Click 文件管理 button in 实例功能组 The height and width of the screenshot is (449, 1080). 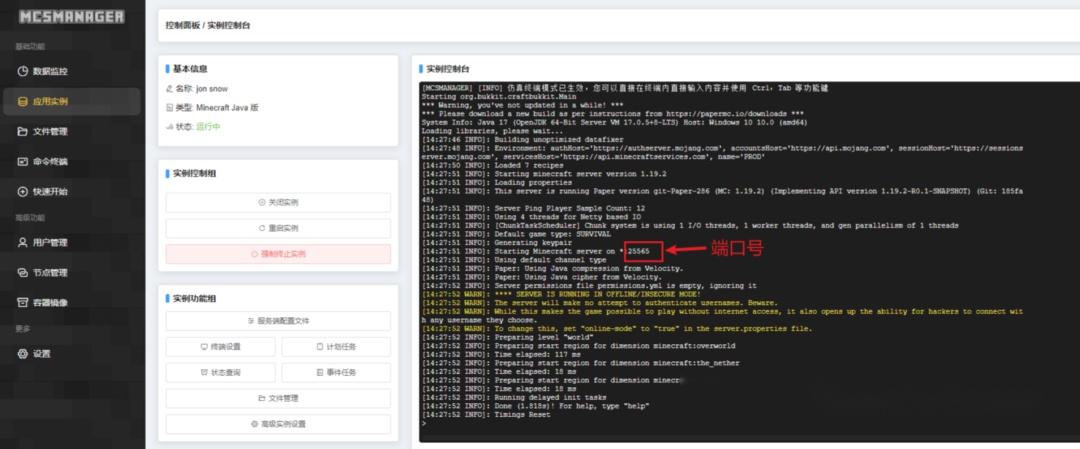[x=278, y=398]
